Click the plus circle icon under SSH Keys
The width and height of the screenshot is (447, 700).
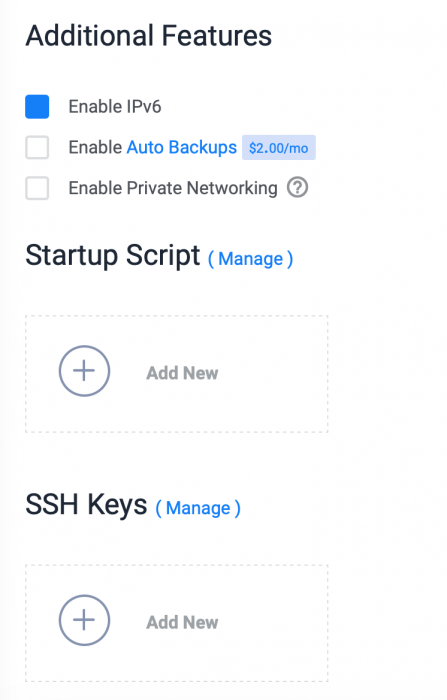point(84,620)
